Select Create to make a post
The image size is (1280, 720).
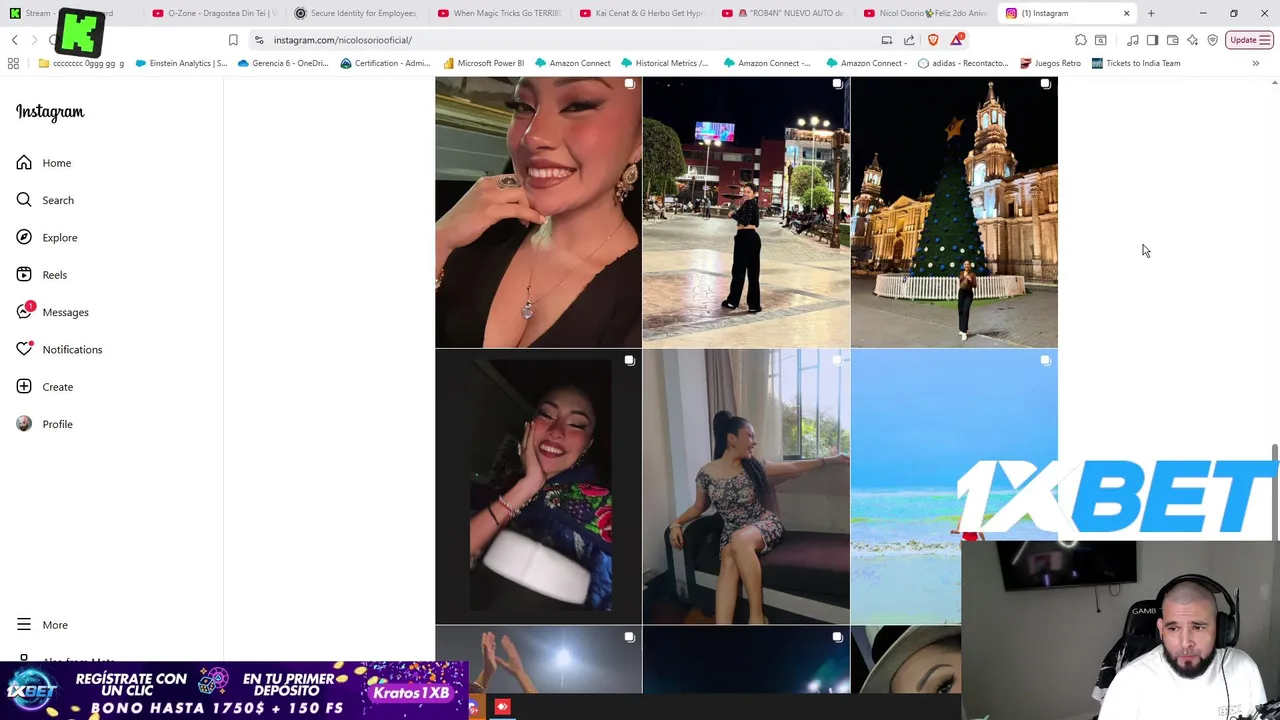45,387
